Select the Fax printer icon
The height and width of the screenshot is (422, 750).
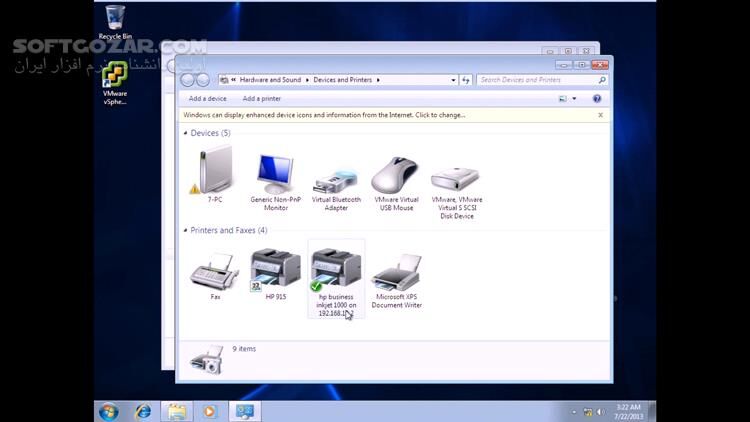tap(214, 271)
